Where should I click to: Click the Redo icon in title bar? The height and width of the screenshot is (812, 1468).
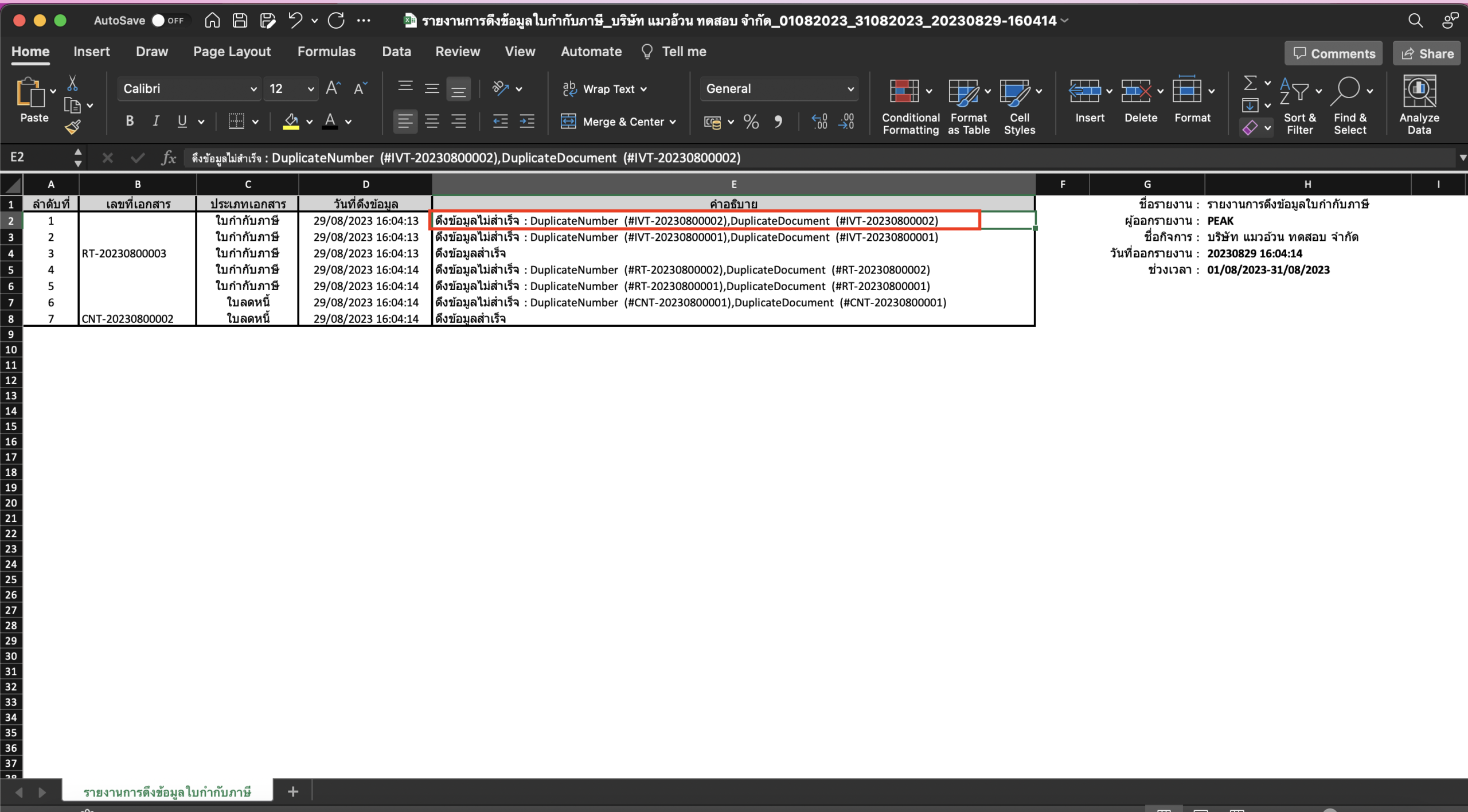click(x=336, y=21)
